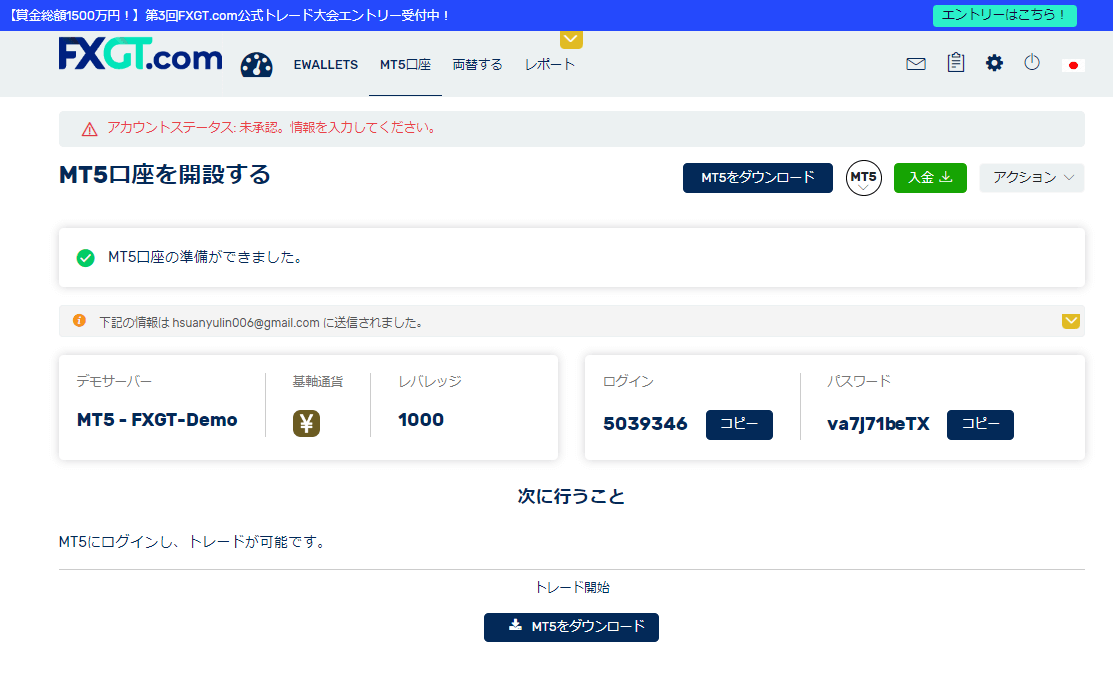The height and width of the screenshot is (693, 1113).
Task: Click the leverage value 1000
Action: click(421, 420)
